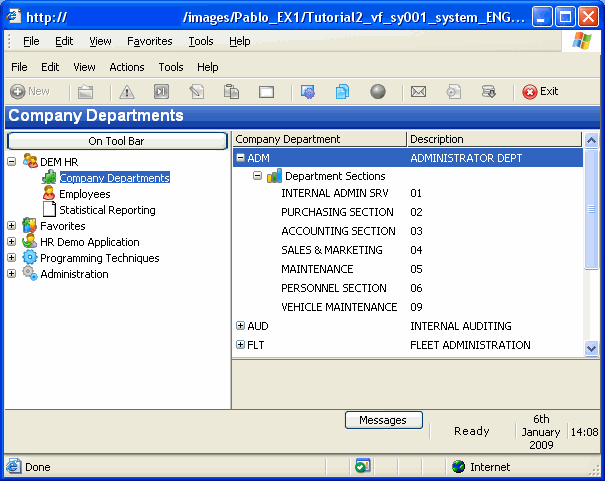The height and width of the screenshot is (481, 605).
Task: Click the Programming Techniques gear icon
Action: 30,257
